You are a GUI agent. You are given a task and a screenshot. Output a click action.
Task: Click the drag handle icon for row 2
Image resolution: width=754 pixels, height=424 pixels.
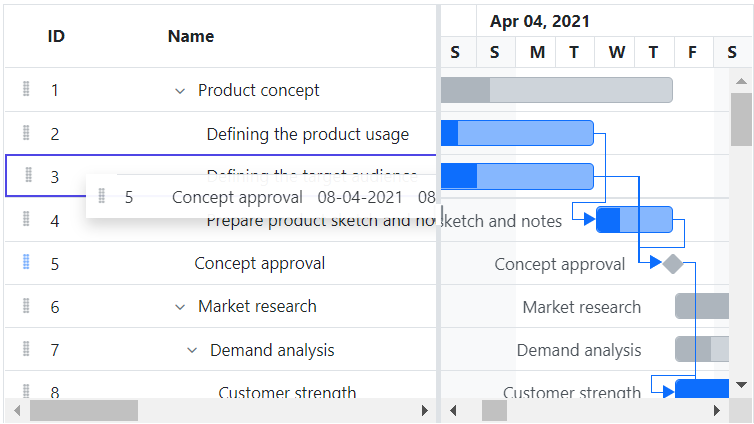click(x=26, y=133)
